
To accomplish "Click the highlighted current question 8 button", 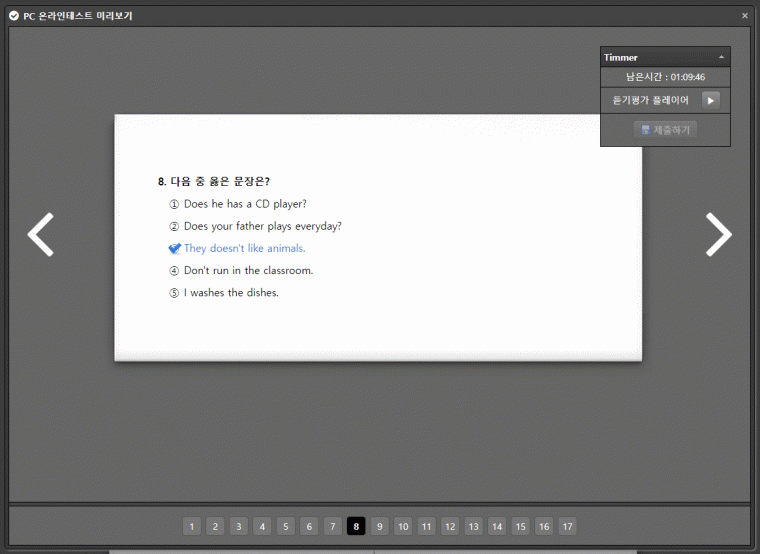I will tap(356, 526).
